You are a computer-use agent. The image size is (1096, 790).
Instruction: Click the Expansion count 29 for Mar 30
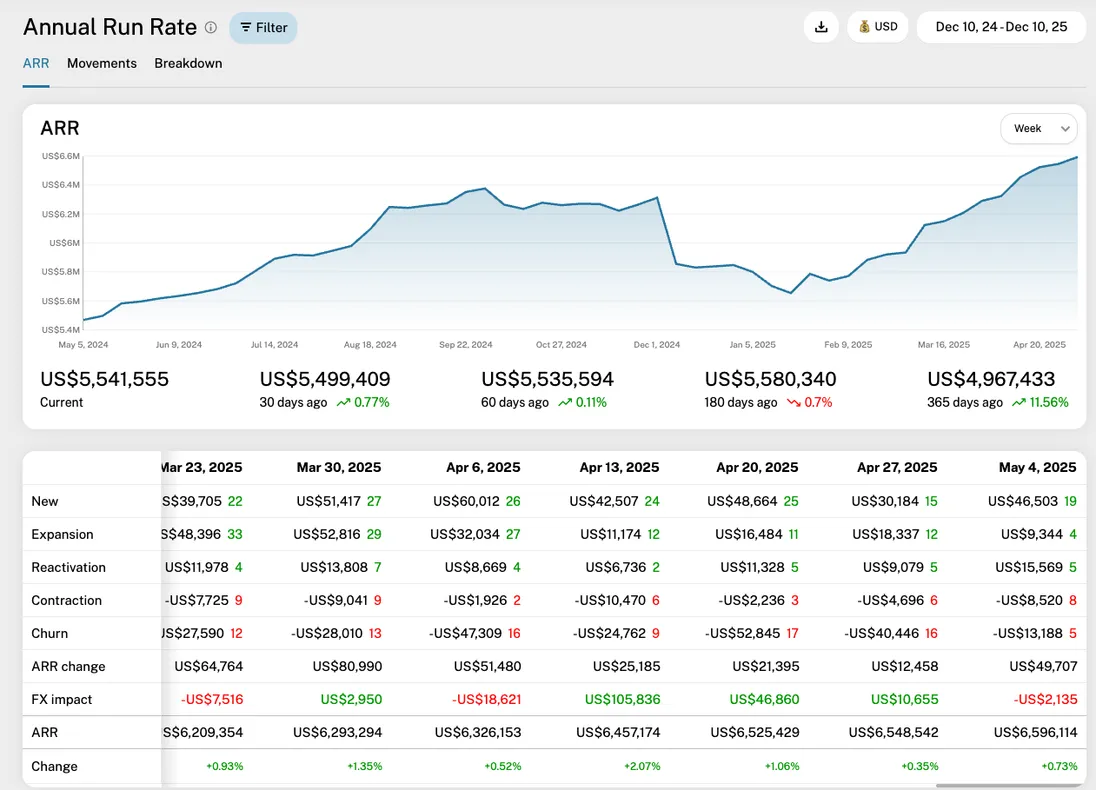(x=374, y=534)
